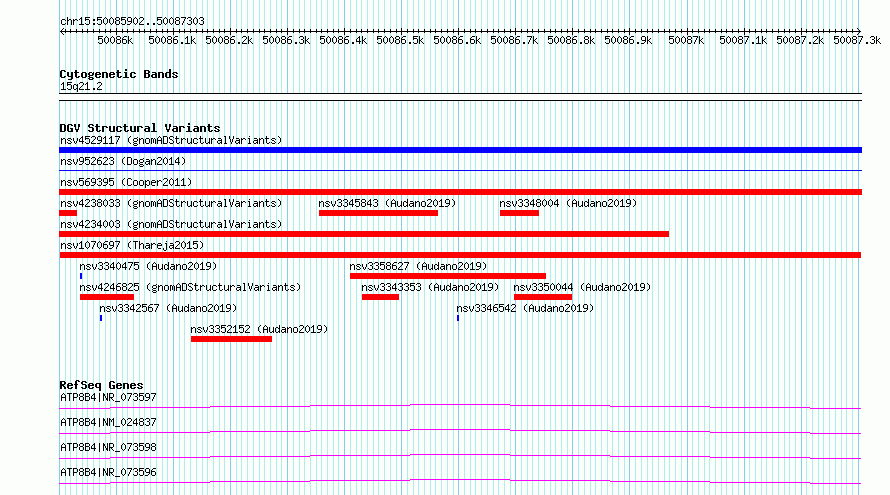Click the nsv569395 (Cooper2011) label
Screen dimensions: 890x495
126,182
